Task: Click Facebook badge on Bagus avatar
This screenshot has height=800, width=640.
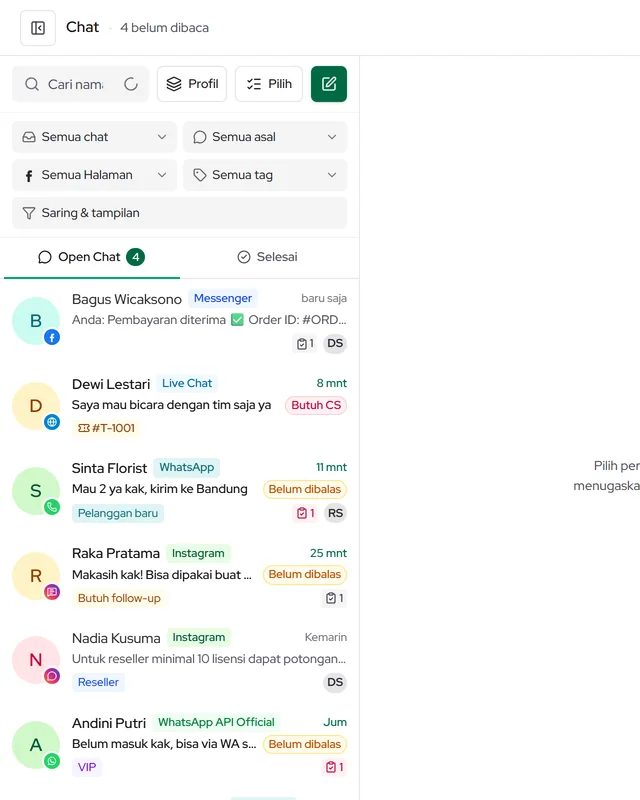Action: 52,337
